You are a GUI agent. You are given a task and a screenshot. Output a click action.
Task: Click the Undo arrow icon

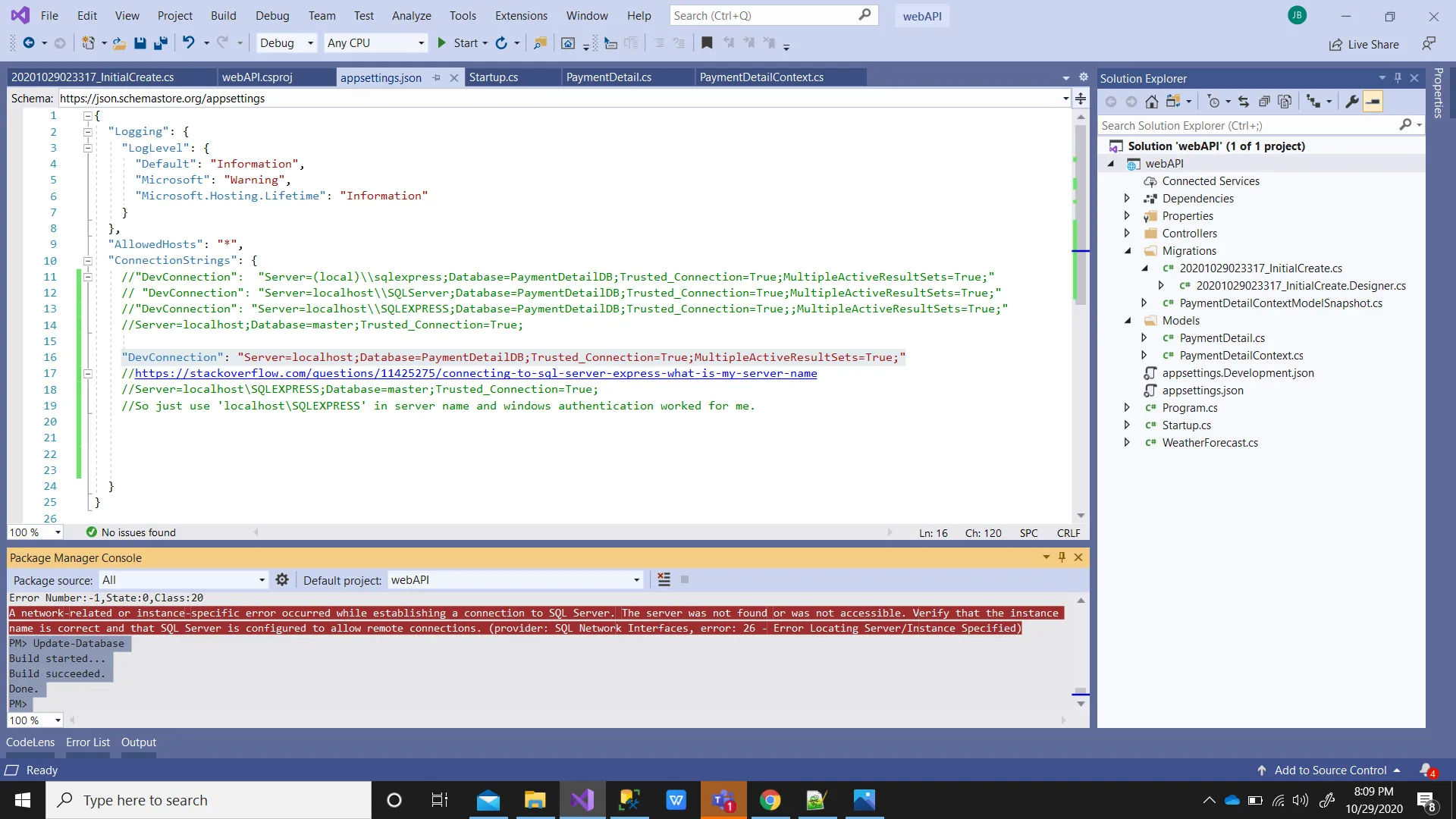click(189, 43)
